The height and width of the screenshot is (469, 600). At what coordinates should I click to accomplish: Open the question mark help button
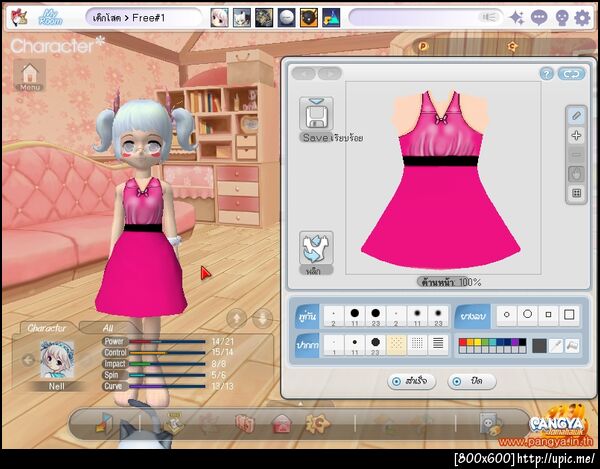(x=546, y=74)
